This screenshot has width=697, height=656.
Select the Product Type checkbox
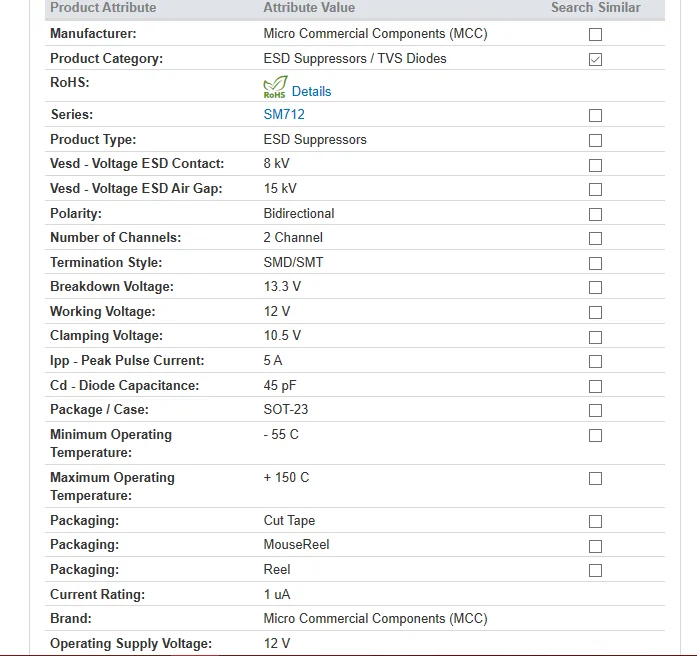[595, 140]
